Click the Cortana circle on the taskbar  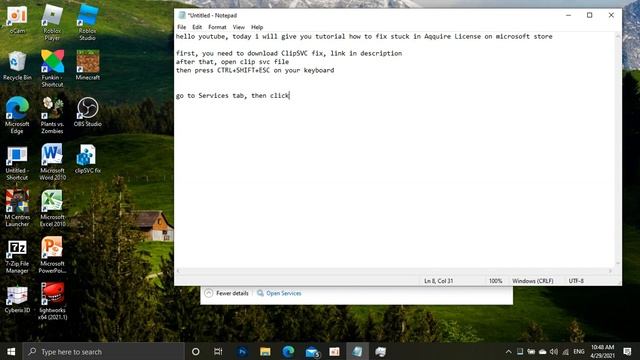pyautogui.click(x=196, y=351)
